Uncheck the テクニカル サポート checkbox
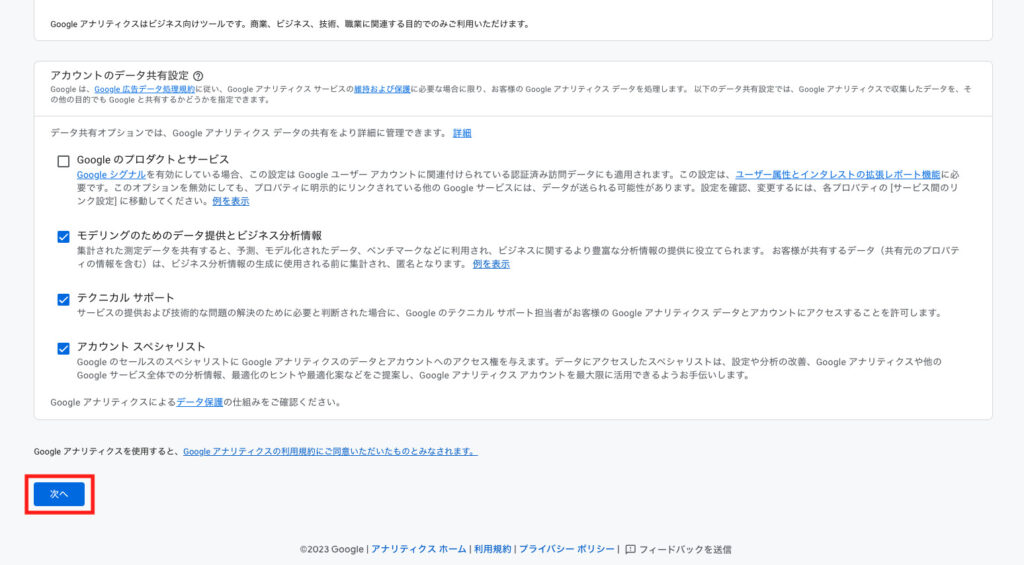 tap(63, 299)
